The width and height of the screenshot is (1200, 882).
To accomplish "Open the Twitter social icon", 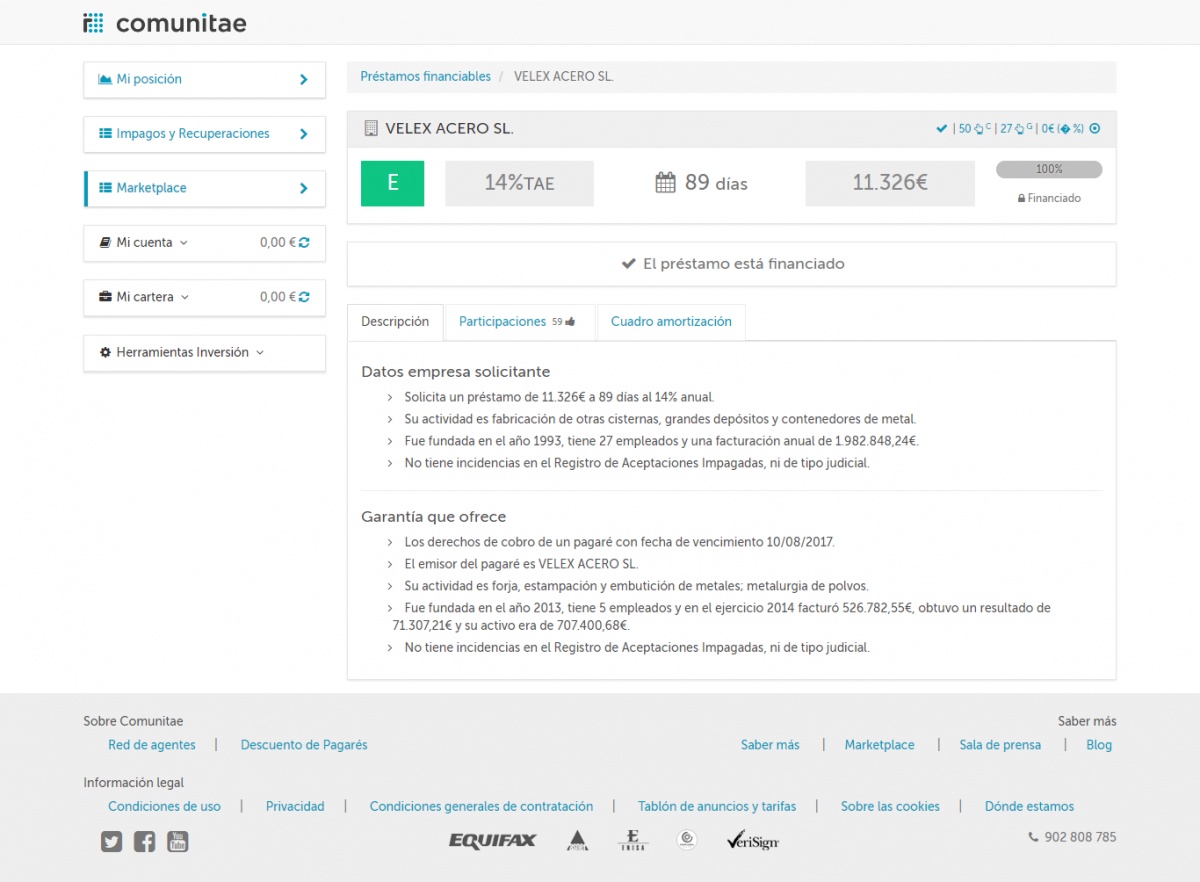I will [x=111, y=842].
